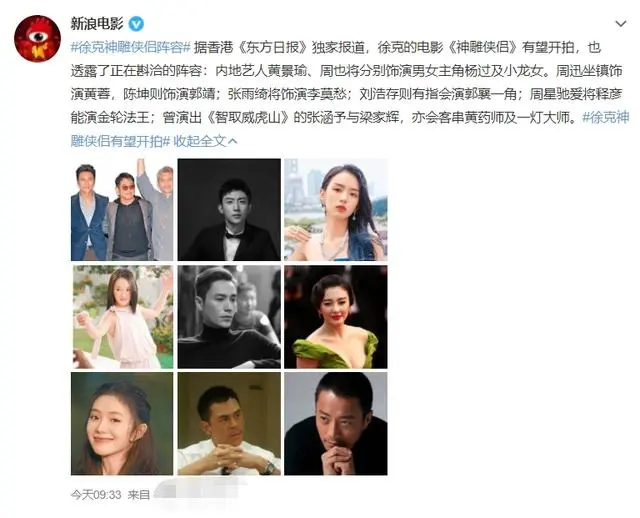640x518 pixels.
Task: Expand the post options chevron at top right
Action: click(x=620, y=24)
